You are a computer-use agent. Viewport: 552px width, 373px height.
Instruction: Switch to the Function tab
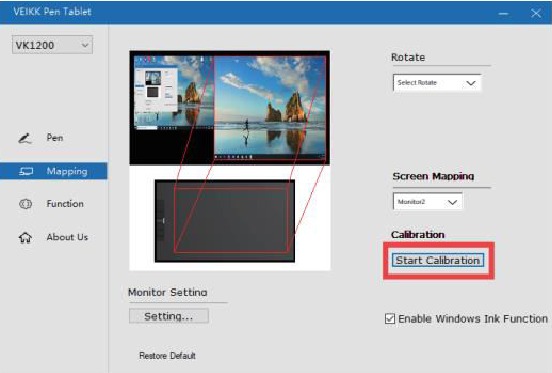pyautogui.click(x=65, y=204)
